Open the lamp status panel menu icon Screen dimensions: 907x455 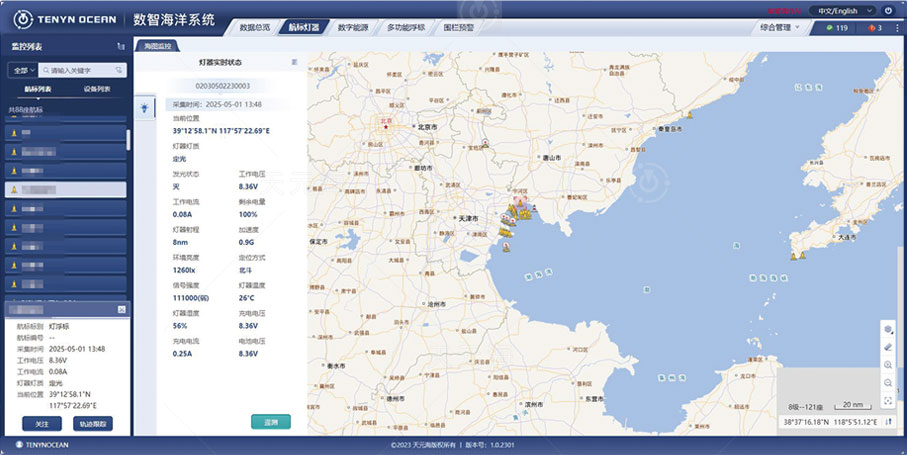coord(294,62)
